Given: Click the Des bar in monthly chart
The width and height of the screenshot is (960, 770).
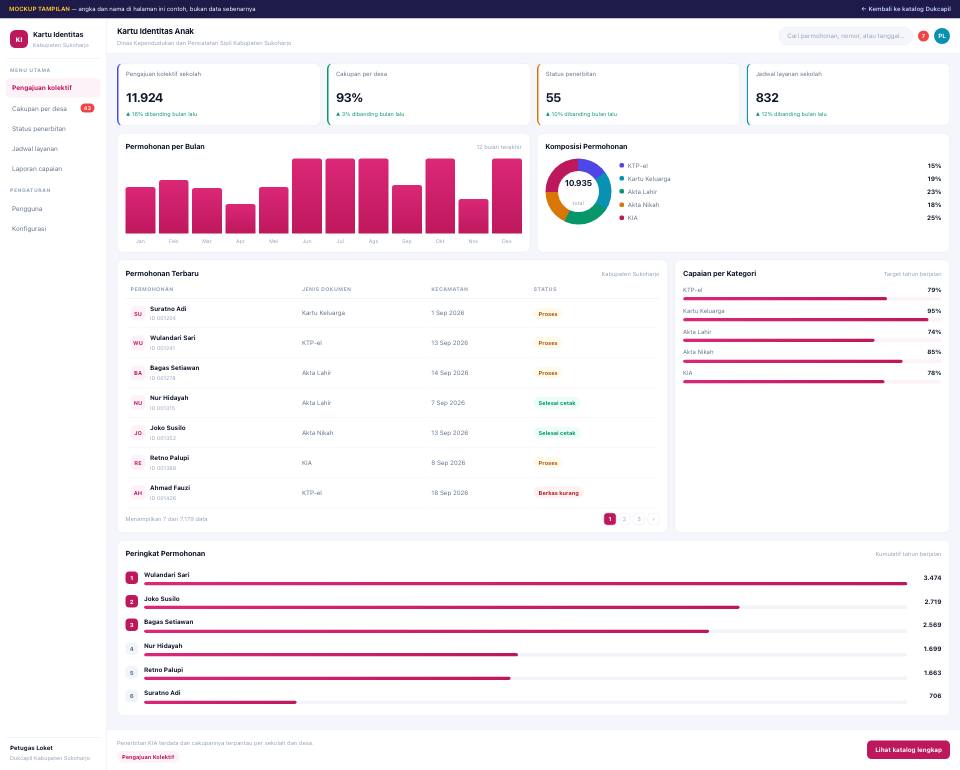Looking at the screenshot, I should (507, 196).
